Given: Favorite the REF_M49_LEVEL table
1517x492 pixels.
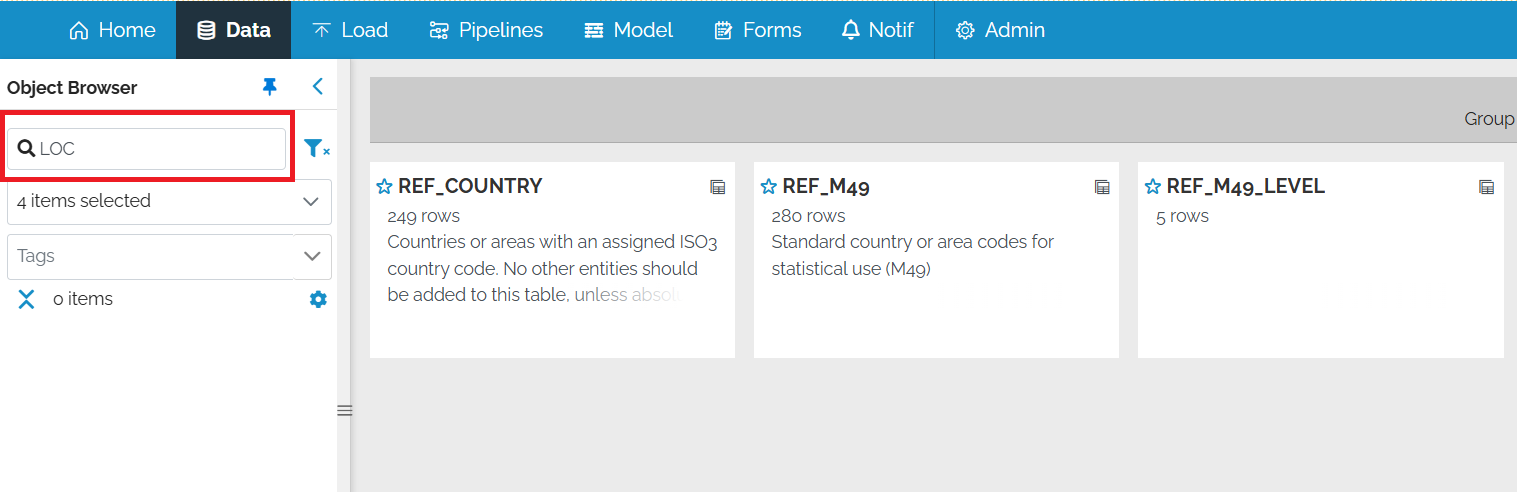Looking at the screenshot, I should 1152,187.
